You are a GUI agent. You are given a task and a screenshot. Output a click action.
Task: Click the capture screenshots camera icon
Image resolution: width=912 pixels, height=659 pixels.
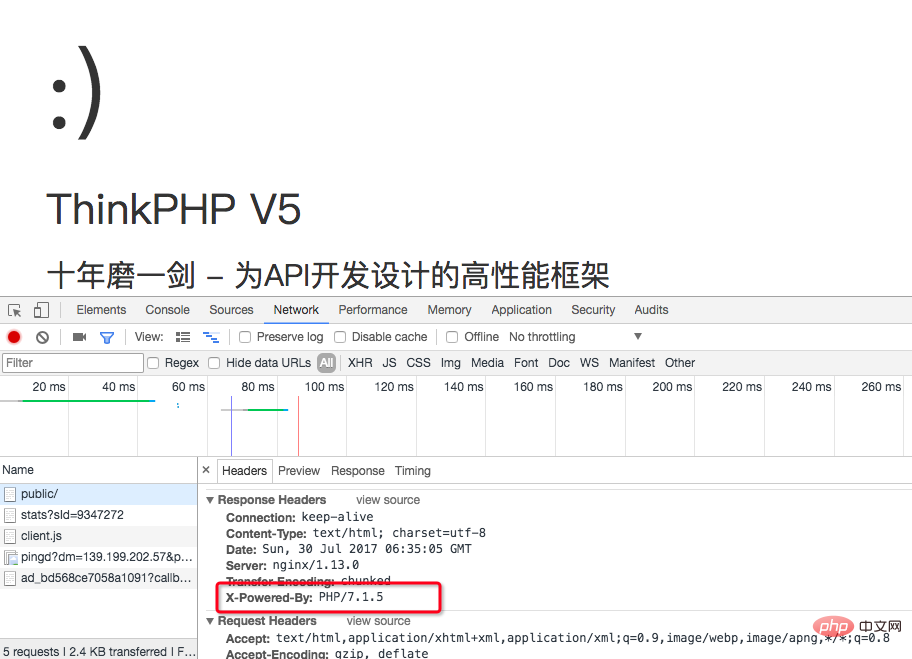pyautogui.click(x=79, y=337)
